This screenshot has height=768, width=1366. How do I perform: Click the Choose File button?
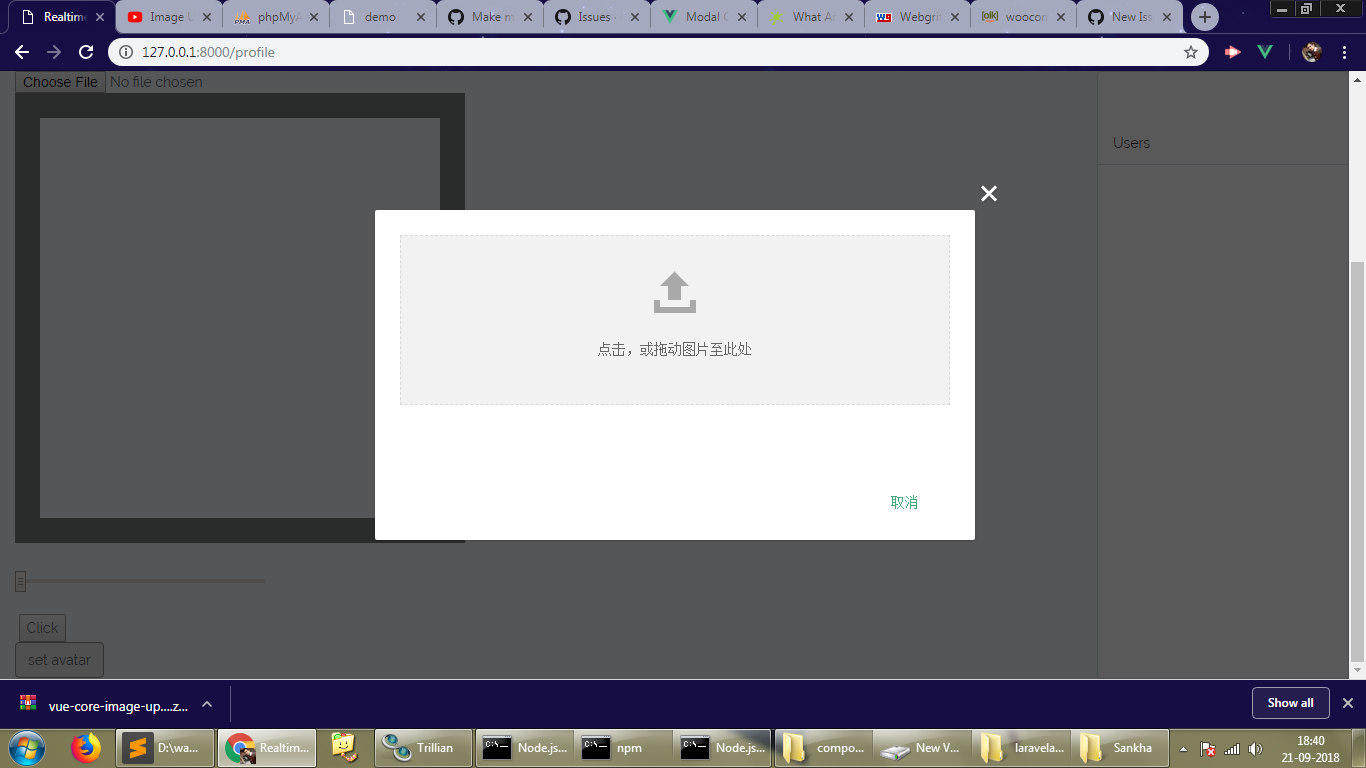60,82
